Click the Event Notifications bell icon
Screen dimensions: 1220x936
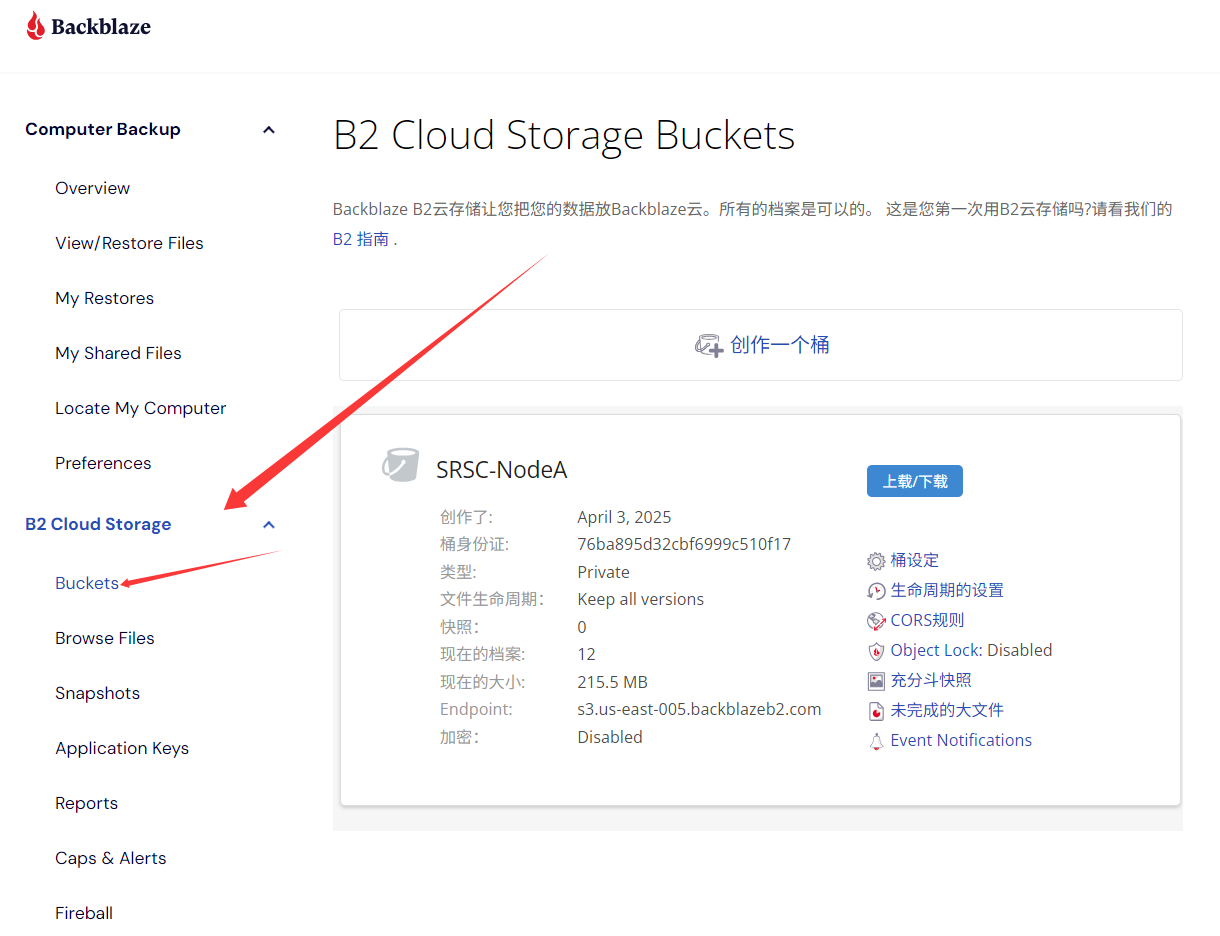(x=876, y=741)
